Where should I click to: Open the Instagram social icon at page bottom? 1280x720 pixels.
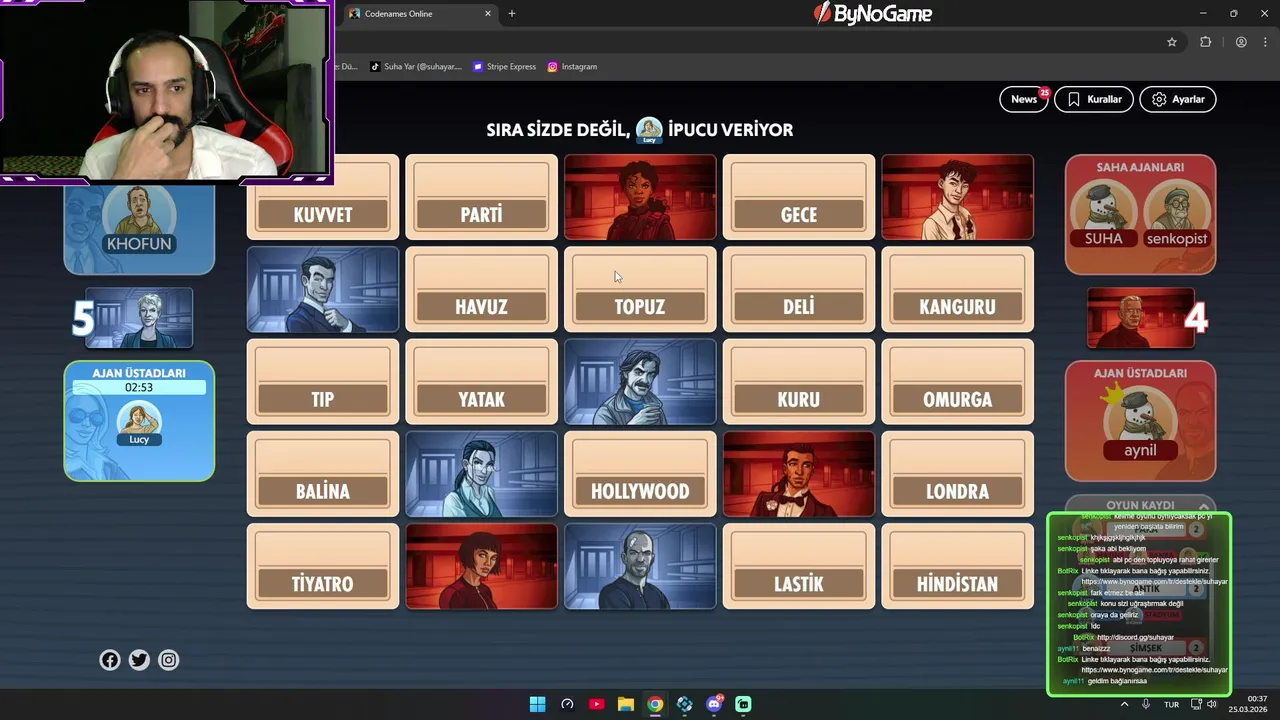169,660
